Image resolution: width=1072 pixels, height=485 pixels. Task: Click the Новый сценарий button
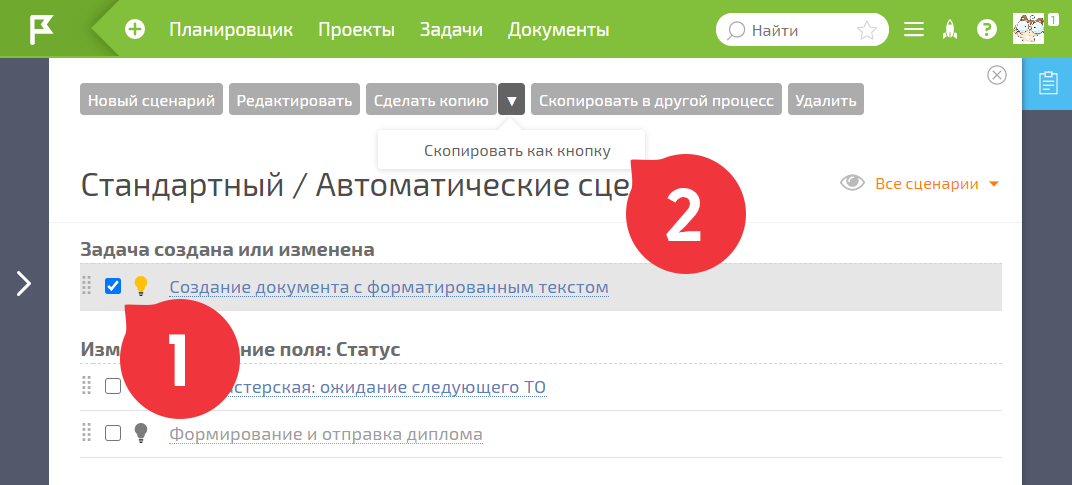click(151, 101)
